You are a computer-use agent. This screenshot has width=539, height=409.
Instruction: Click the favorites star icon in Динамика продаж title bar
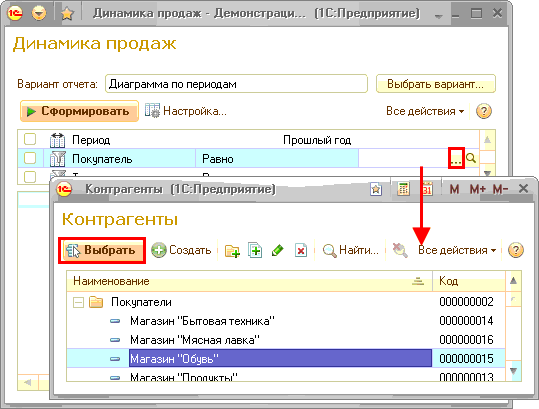point(67,14)
